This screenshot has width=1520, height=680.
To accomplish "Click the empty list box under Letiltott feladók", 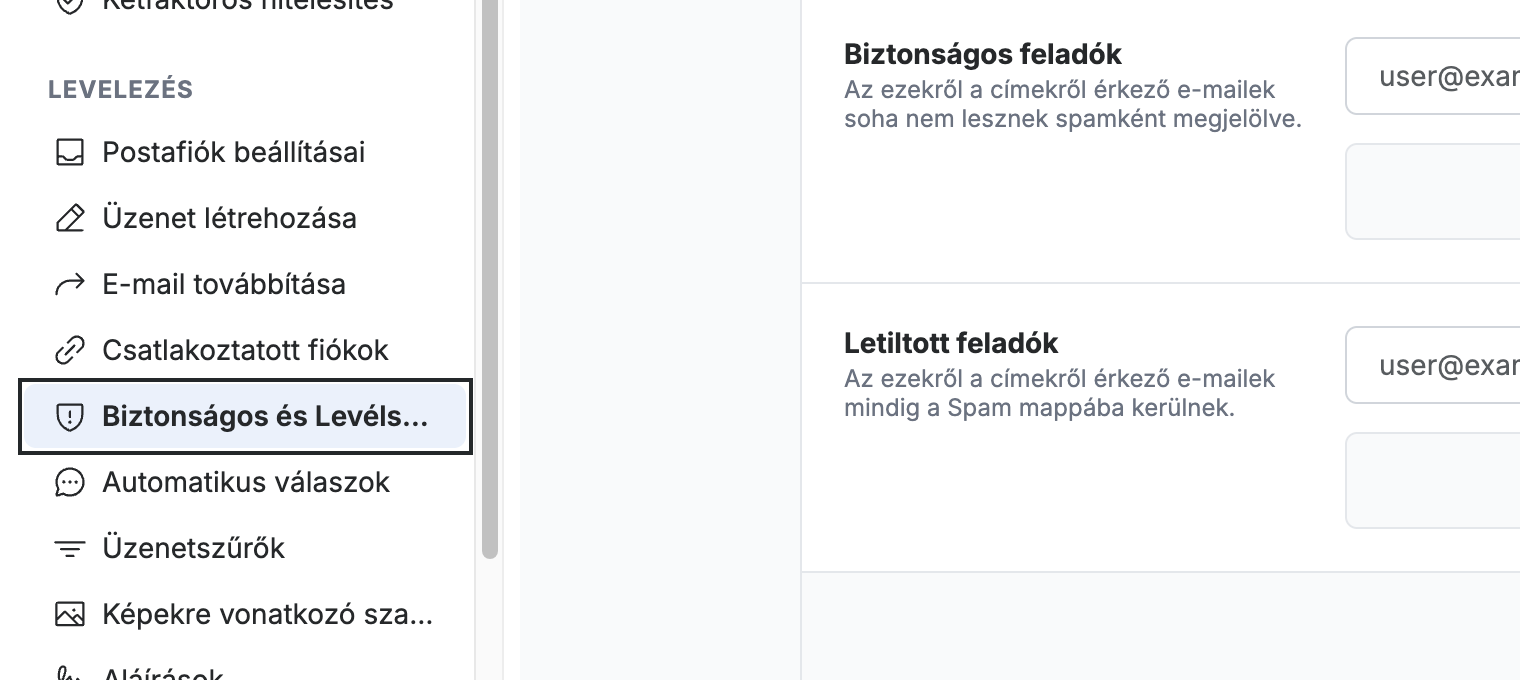I will pyautogui.click(x=1433, y=480).
